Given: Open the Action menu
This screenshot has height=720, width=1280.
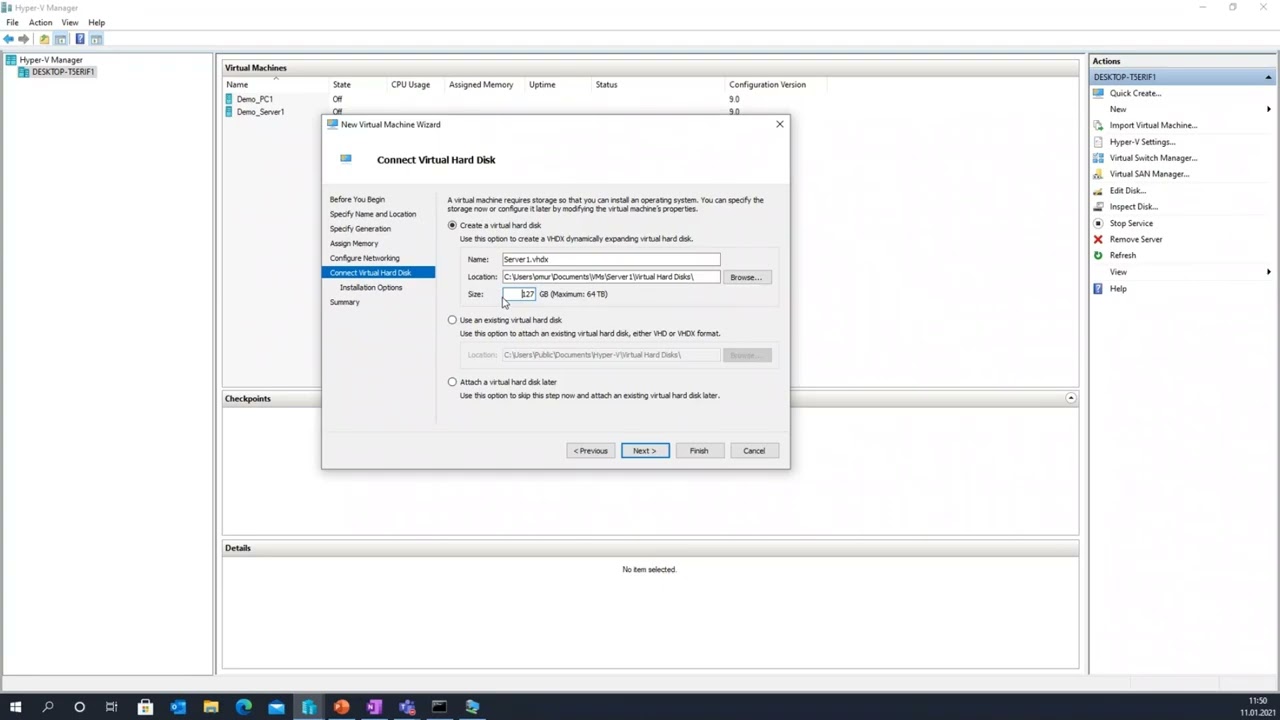Looking at the screenshot, I should [x=41, y=22].
